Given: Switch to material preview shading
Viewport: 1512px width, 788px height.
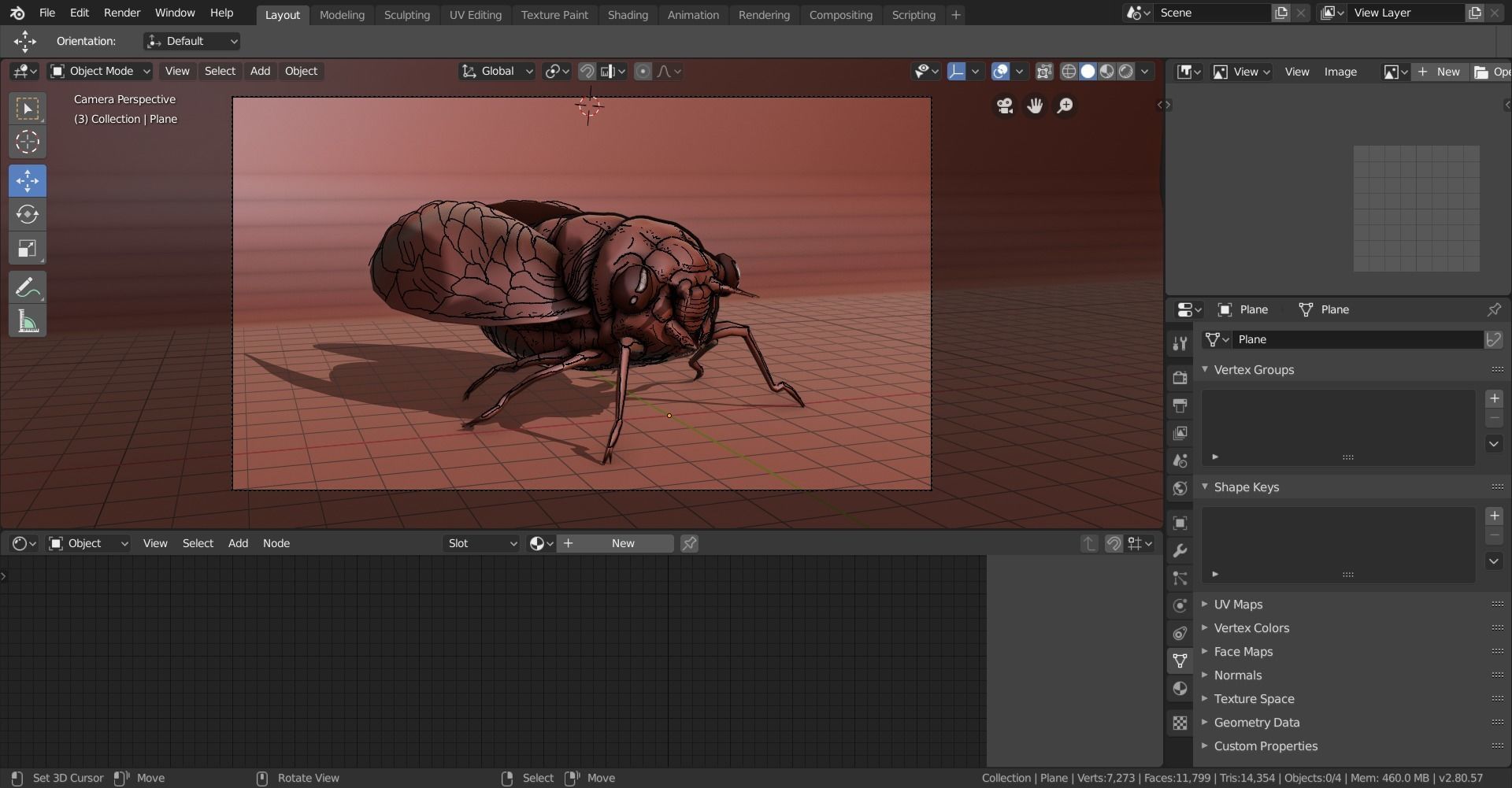Looking at the screenshot, I should pyautogui.click(x=1106, y=71).
